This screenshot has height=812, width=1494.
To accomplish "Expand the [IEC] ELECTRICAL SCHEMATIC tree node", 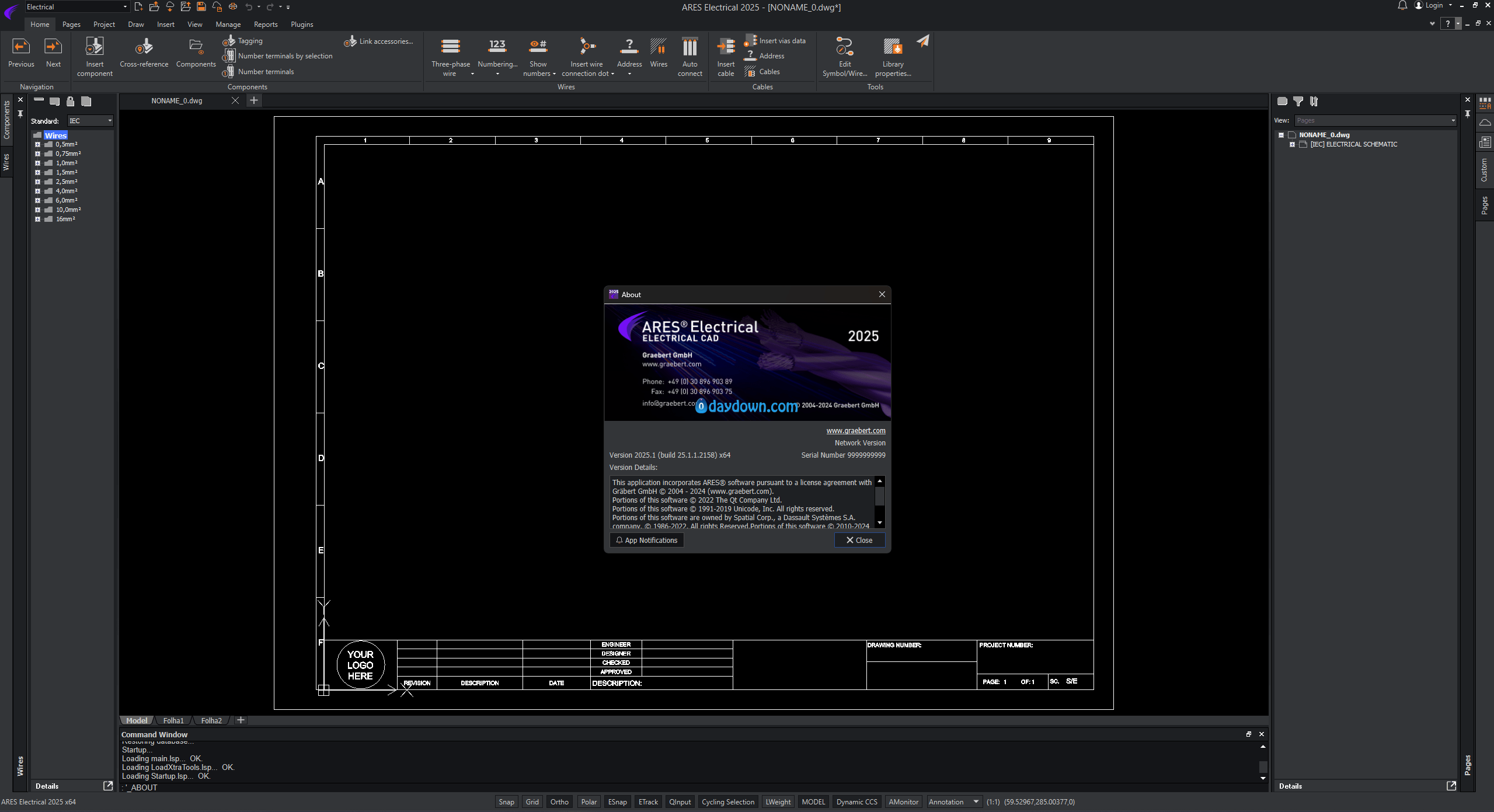I will click(x=1292, y=145).
